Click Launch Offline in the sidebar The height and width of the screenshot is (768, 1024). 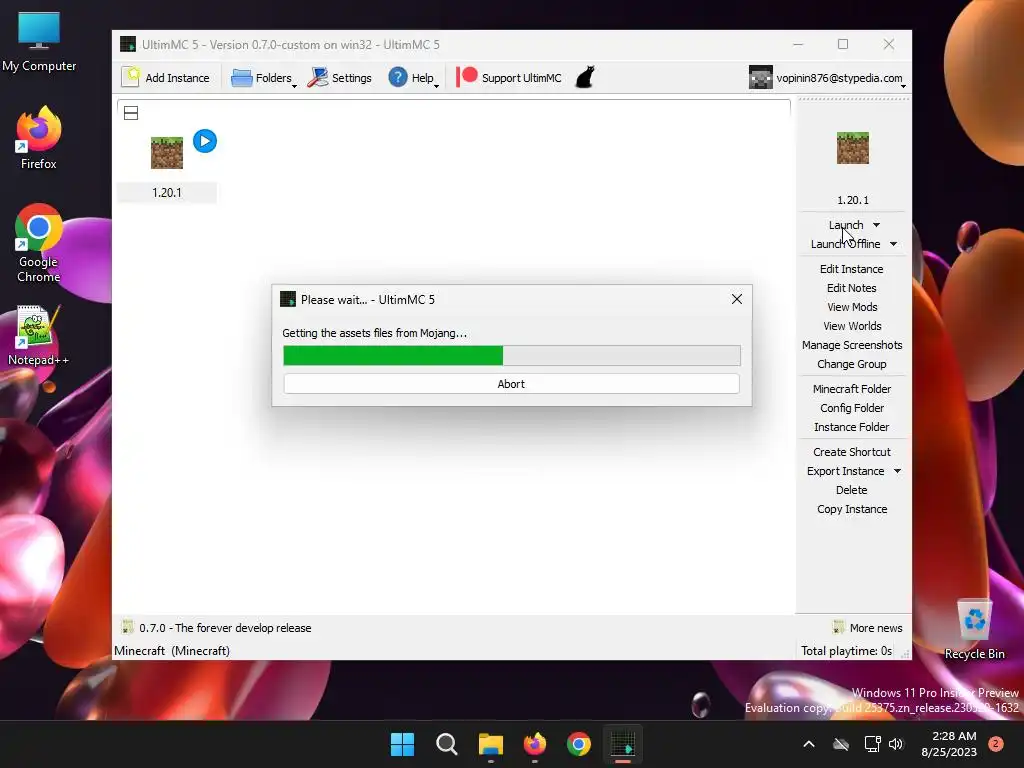[x=845, y=244]
